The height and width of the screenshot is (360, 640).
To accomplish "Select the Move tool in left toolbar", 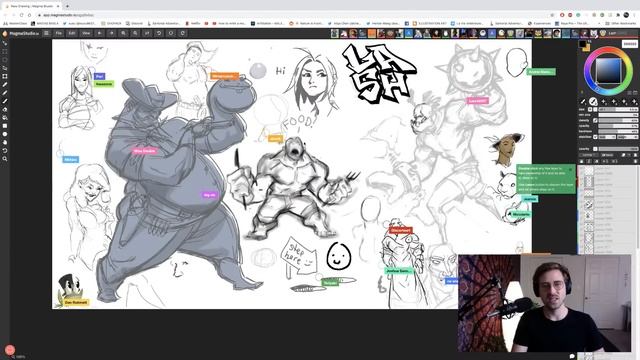I will tap(5, 43).
